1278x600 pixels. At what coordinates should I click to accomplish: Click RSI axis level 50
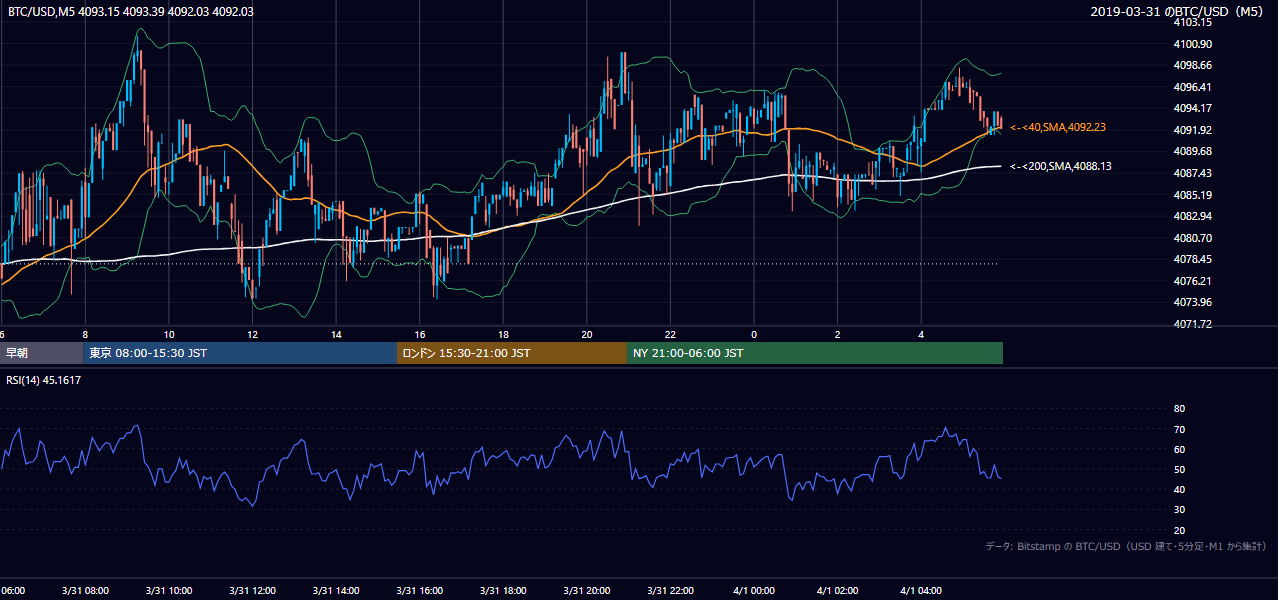tap(1179, 470)
